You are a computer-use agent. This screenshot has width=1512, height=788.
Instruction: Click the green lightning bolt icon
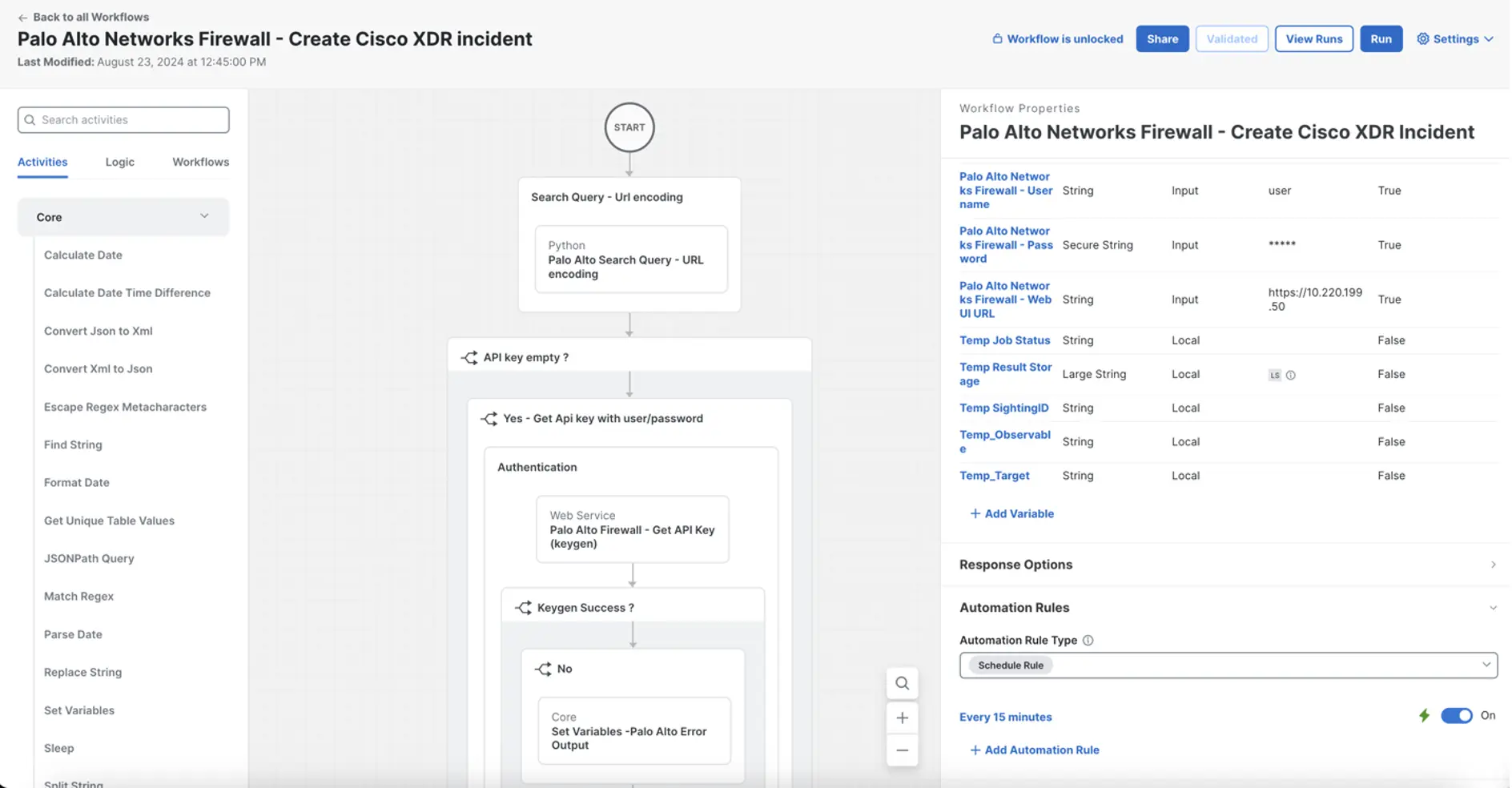[1424, 716]
